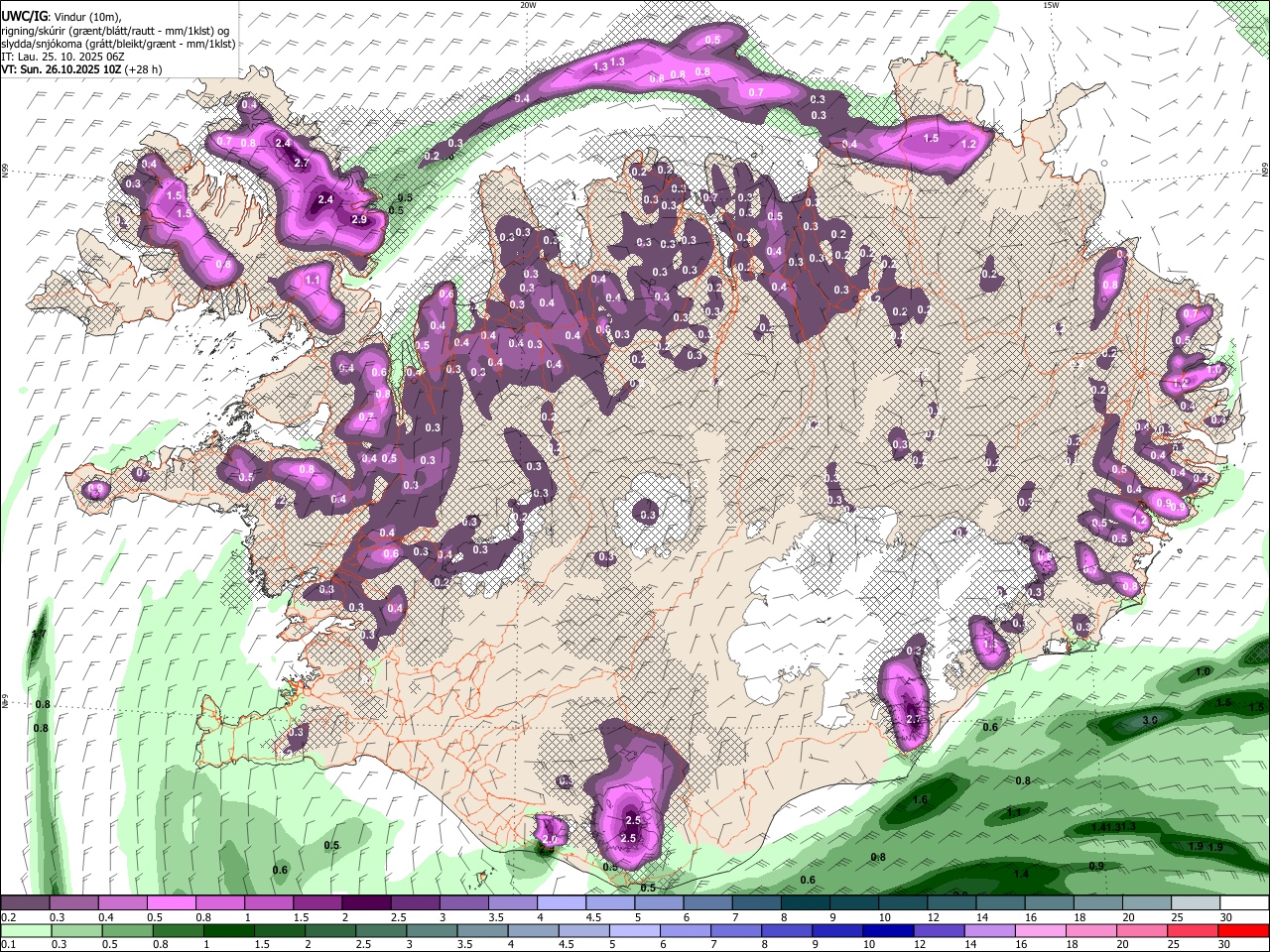Image resolution: width=1270 pixels, height=952 pixels.
Task: Click the lightest green rain swatch above 0.1
Action: pos(26,930)
